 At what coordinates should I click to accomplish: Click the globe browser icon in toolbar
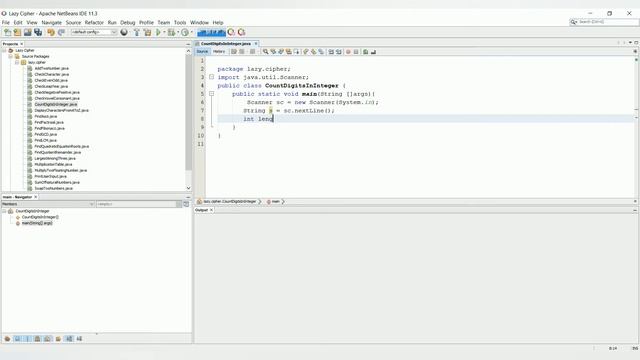[124, 32]
